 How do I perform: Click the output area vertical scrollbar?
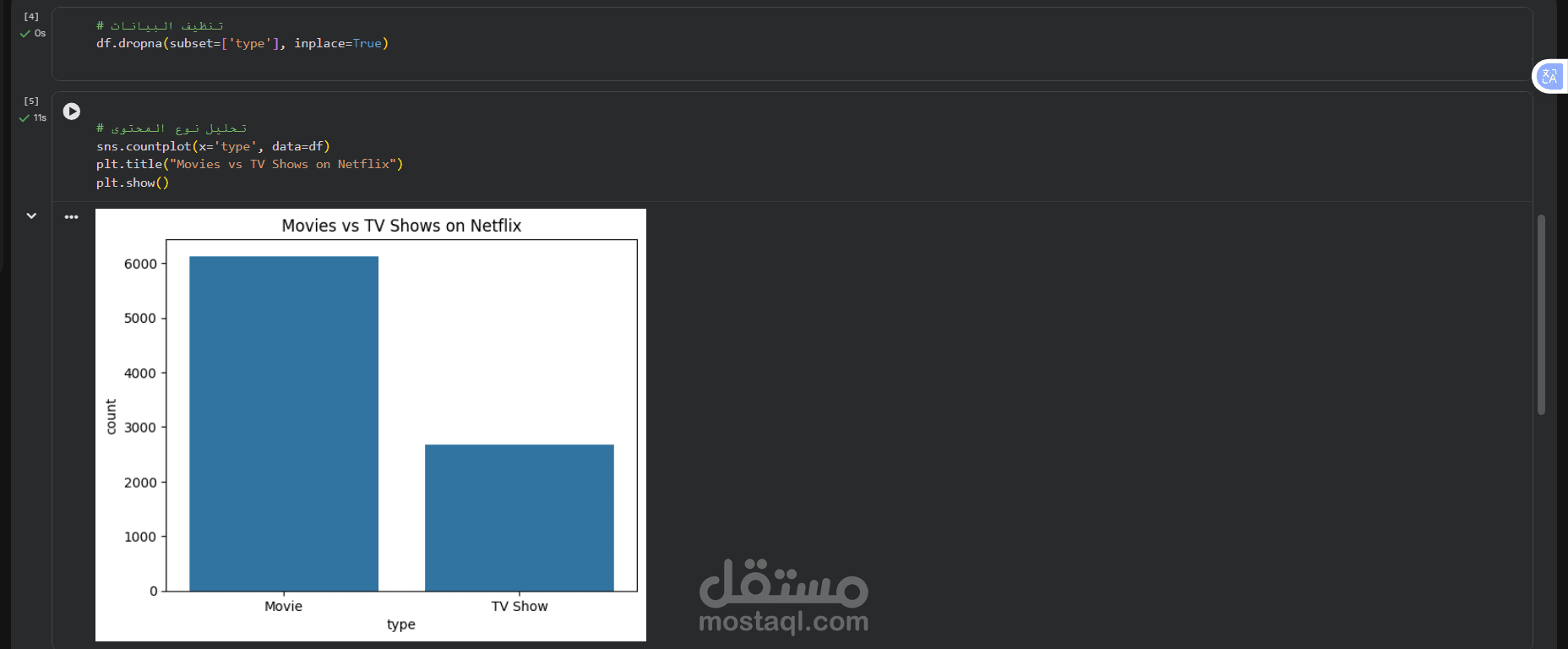(x=1541, y=314)
